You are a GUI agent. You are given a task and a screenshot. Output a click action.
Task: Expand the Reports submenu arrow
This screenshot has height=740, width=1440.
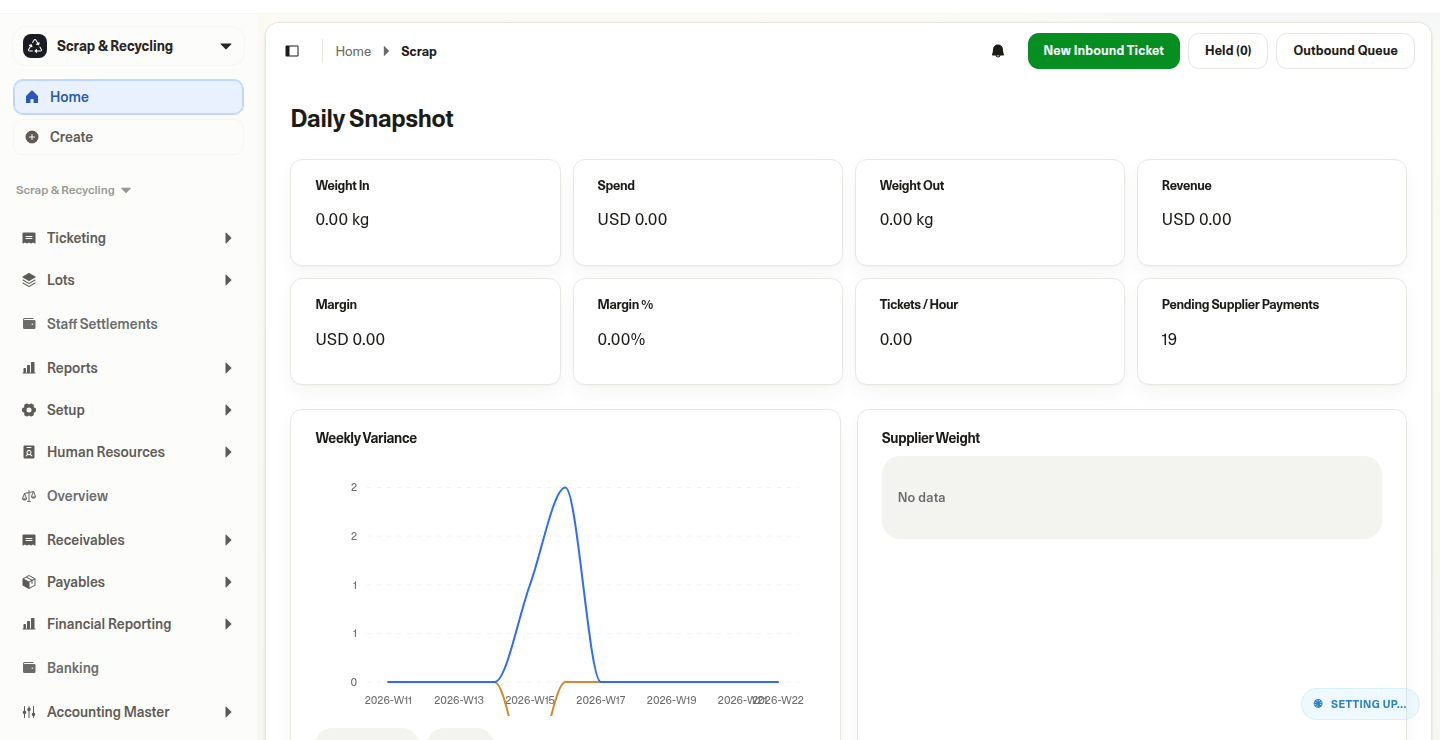pos(228,368)
